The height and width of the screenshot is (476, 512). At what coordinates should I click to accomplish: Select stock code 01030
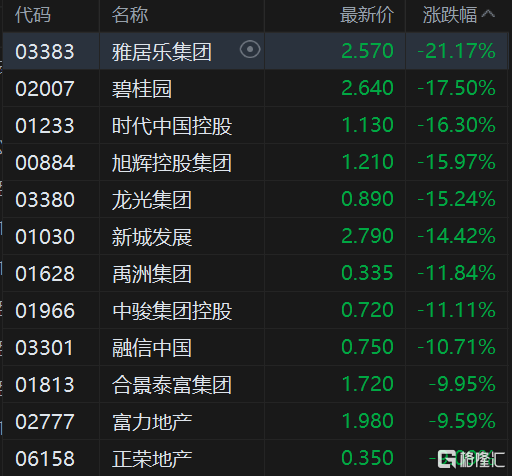(45, 237)
